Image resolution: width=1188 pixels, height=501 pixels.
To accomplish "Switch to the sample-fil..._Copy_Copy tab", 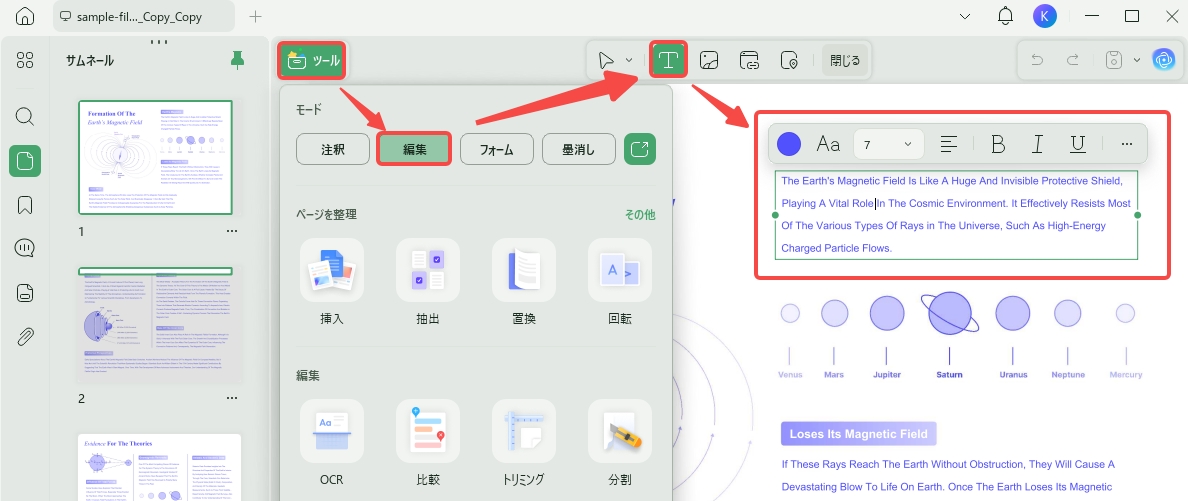I will pyautogui.click(x=143, y=16).
